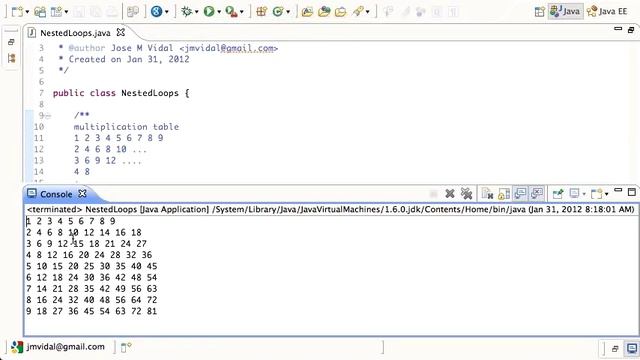Click the 'public class NestedLoops {' code line
640x360 pixels.
coord(121,93)
